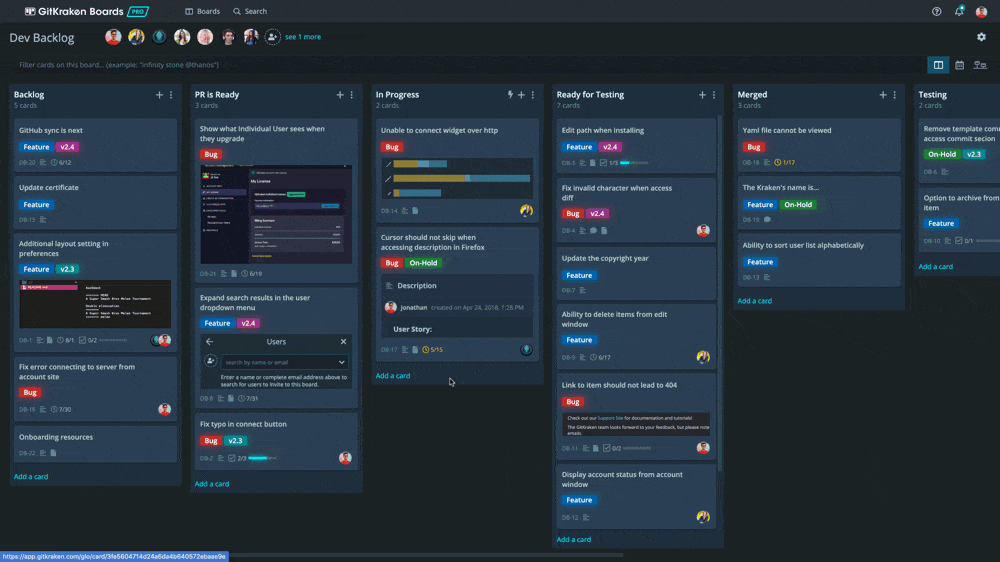Click comment icon on The Kraken's name card
This screenshot has width=1000, height=562.
767,220
